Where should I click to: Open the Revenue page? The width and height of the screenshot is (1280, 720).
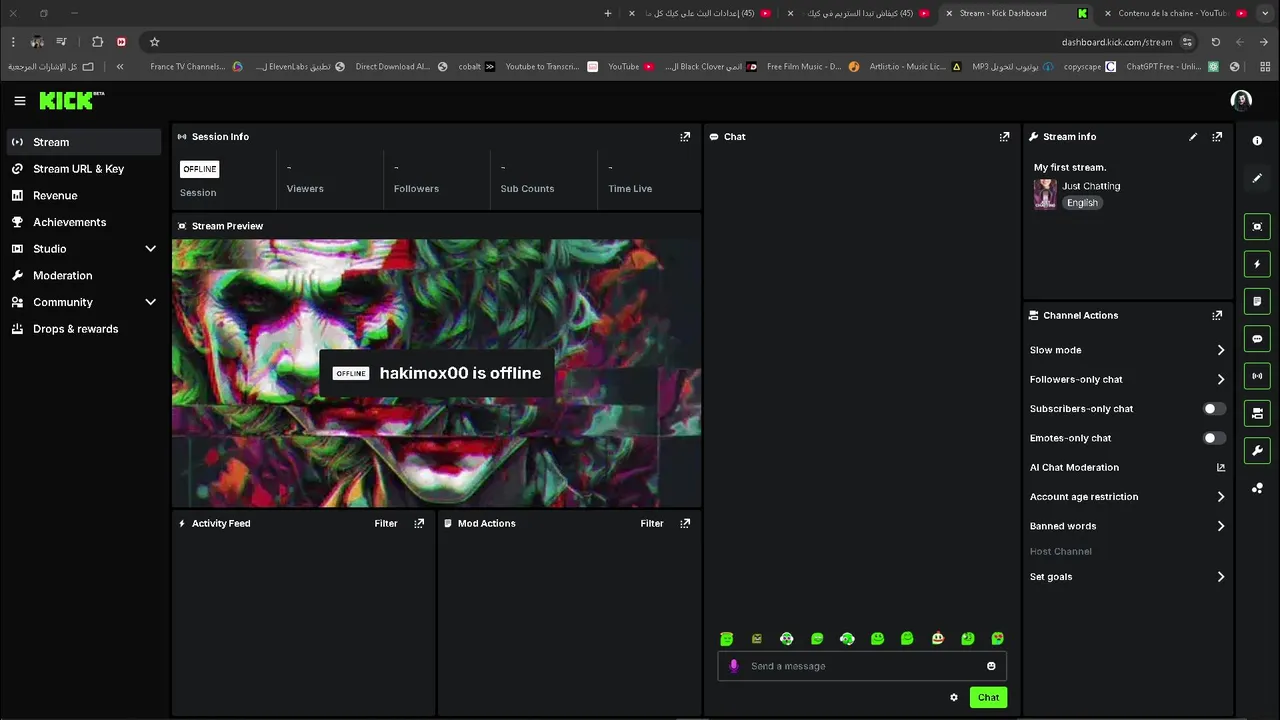click(x=82, y=196)
